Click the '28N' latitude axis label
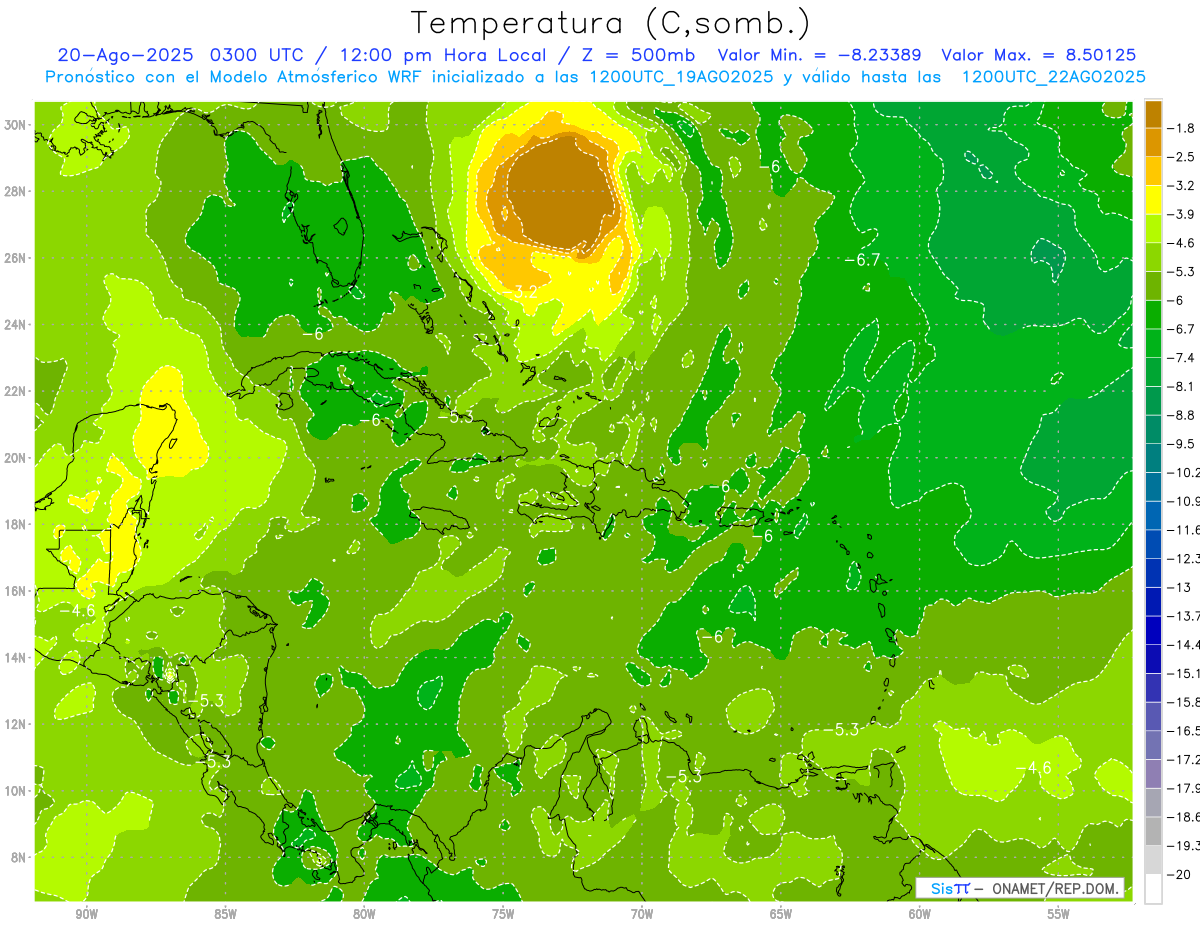 pos(15,191)
